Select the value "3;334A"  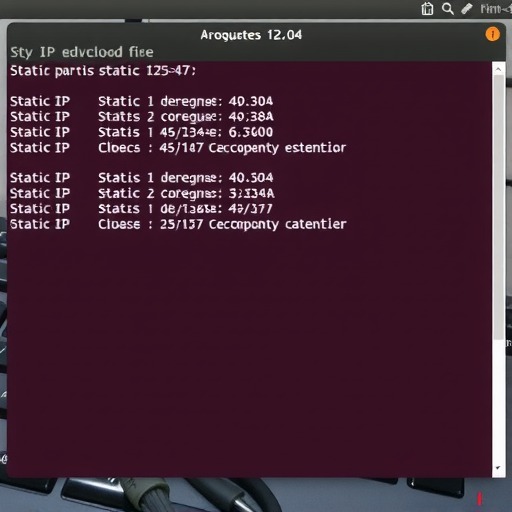[x=252, y=193]
